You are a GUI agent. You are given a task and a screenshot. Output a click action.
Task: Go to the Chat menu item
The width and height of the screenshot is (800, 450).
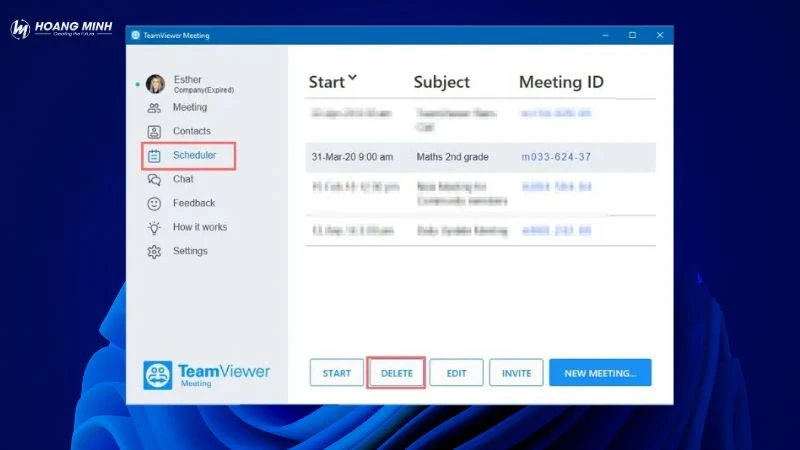(183, 179)
